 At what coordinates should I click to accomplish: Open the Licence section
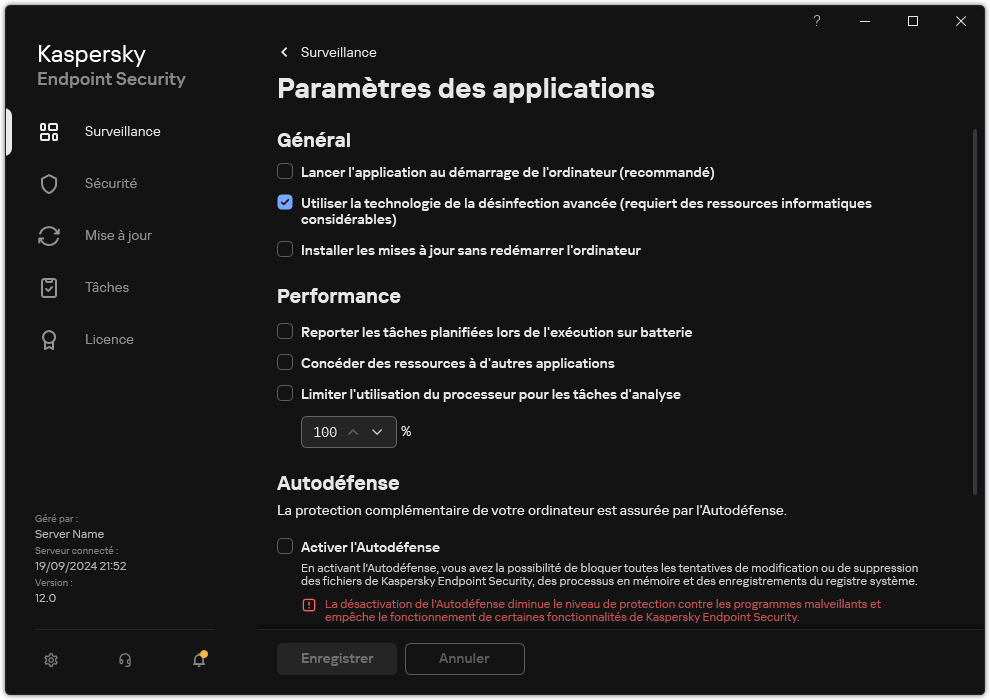[x=109, y=340]
